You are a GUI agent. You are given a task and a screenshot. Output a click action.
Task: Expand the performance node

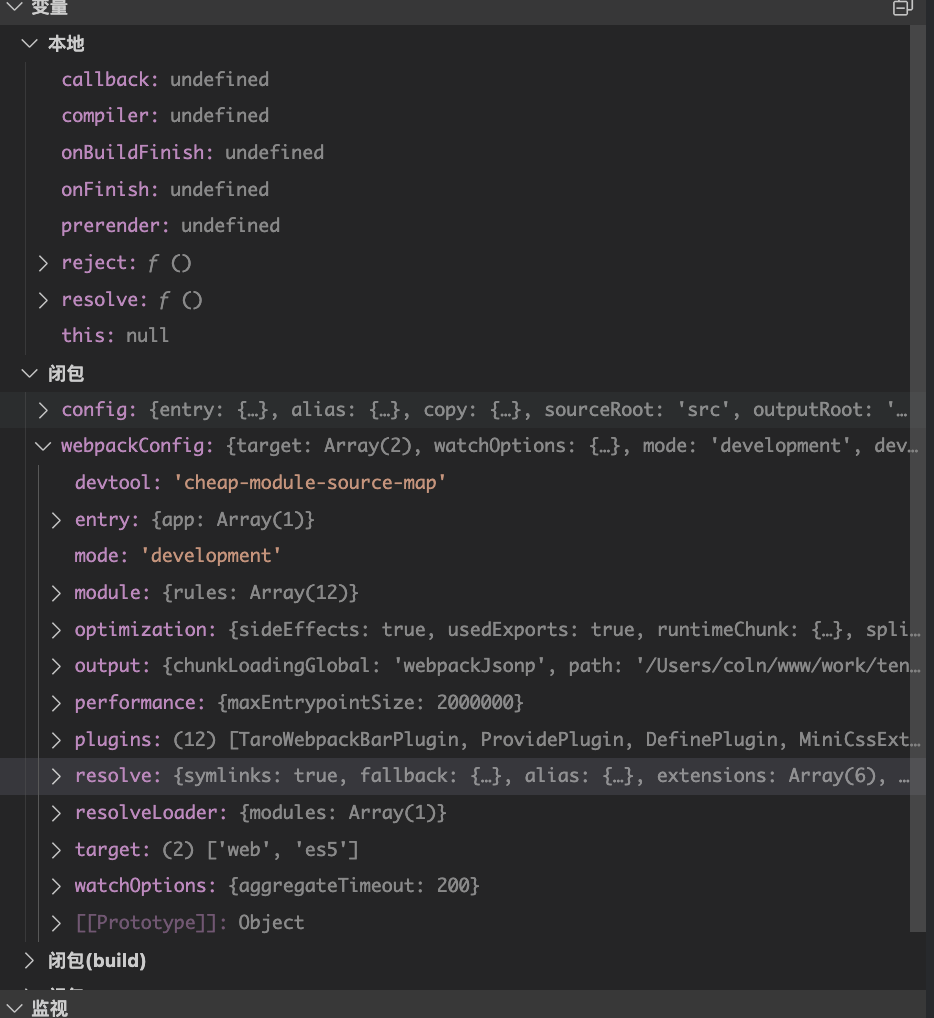point(56,703)
